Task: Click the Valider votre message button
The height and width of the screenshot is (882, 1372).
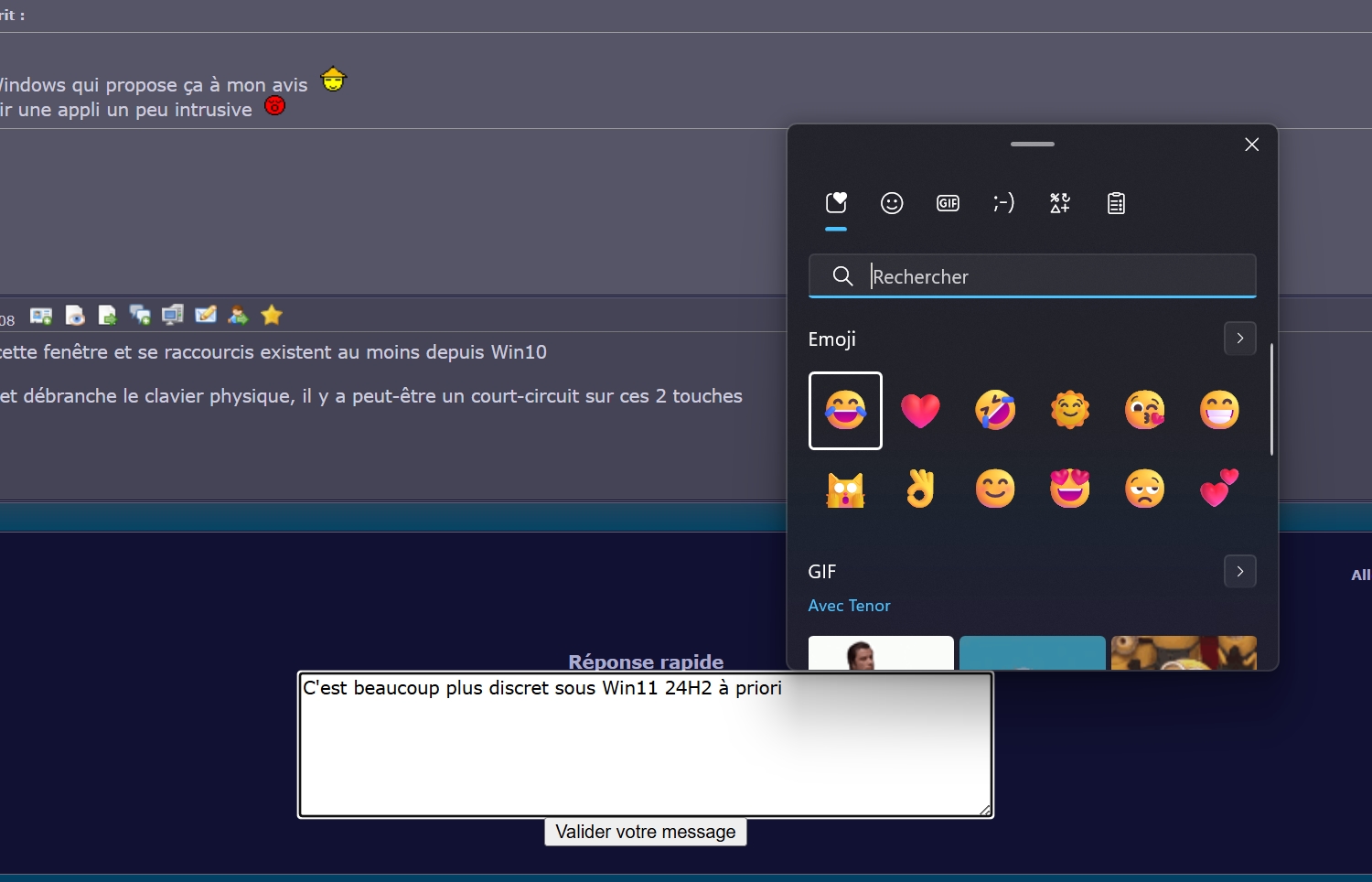Action: click(x=646, y=832)
